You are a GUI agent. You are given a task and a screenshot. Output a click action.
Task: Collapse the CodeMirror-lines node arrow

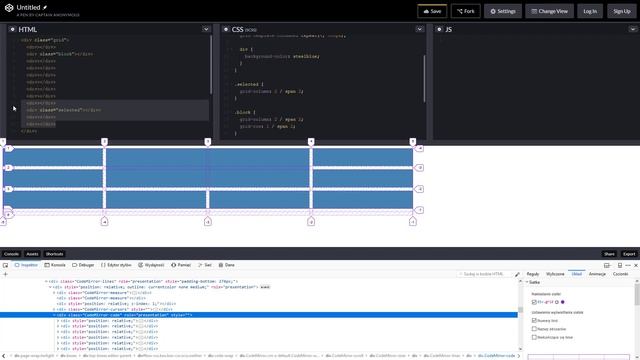(x=46, y=282)
